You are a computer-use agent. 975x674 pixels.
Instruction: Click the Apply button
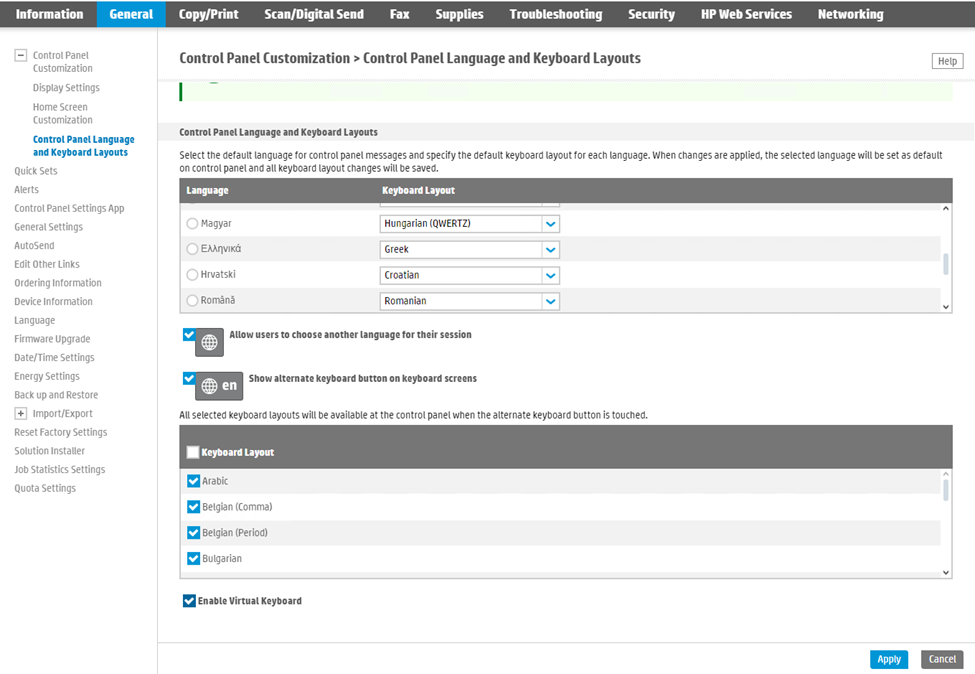coord(889,659)
